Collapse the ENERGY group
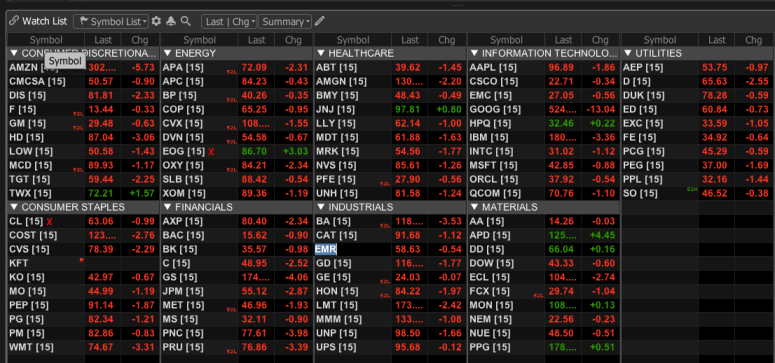The image size is (775, 363). point(167,53)
